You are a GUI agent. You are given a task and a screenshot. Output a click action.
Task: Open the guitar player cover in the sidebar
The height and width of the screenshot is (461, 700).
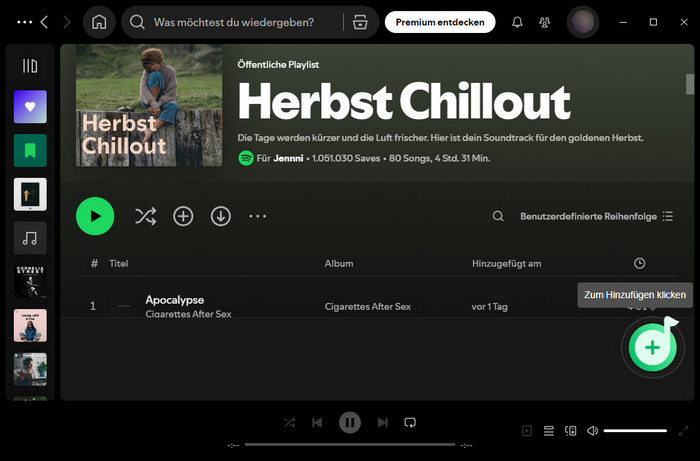click(30, 369)
